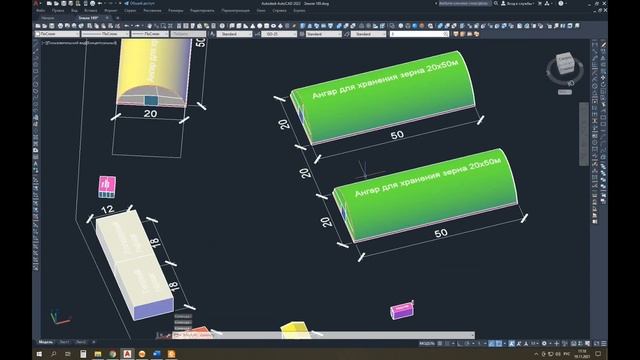Click vertical scrollbar of drawing area
The width and height of the screenshot is (640, 360).
coord(583,135)
